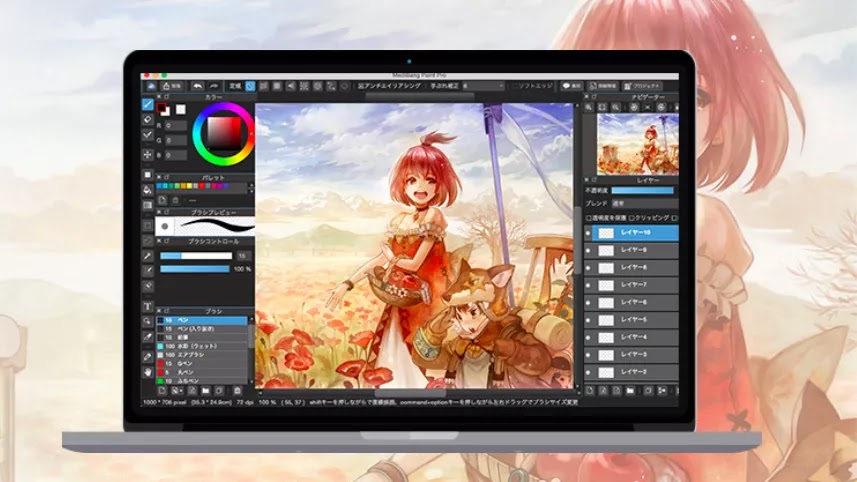Hide レイヤー10 using its visibility dot
The width and height of the screenshot is (857, 482).
[x=588, y=233]
